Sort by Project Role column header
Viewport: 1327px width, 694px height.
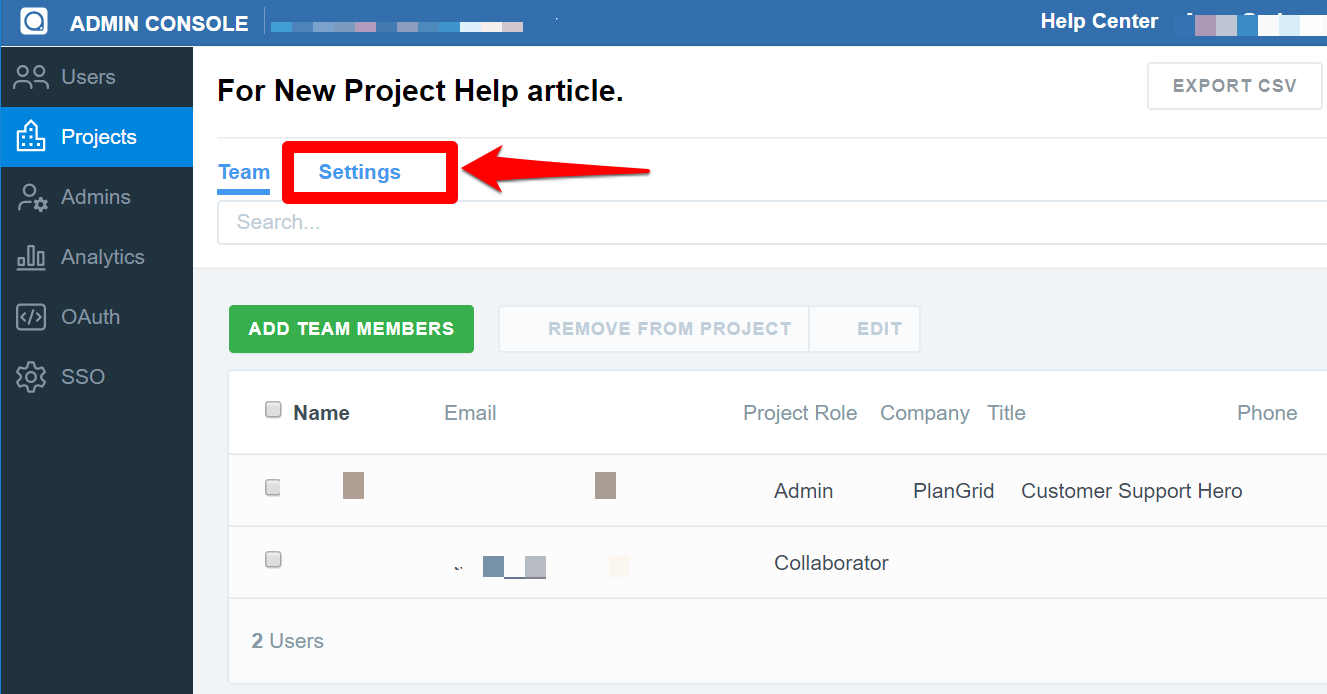pos(800,413)
